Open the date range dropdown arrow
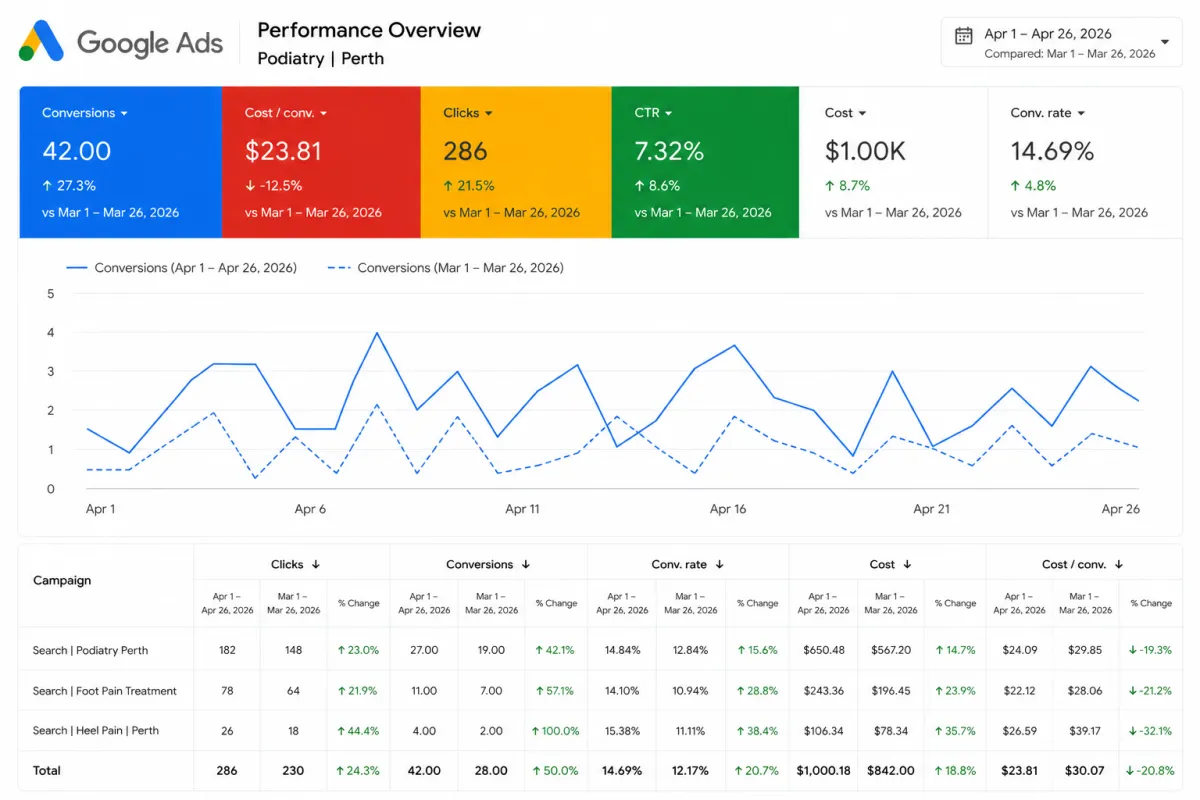This screenshot has height=800, width=1200. [x=1164, y=42]
